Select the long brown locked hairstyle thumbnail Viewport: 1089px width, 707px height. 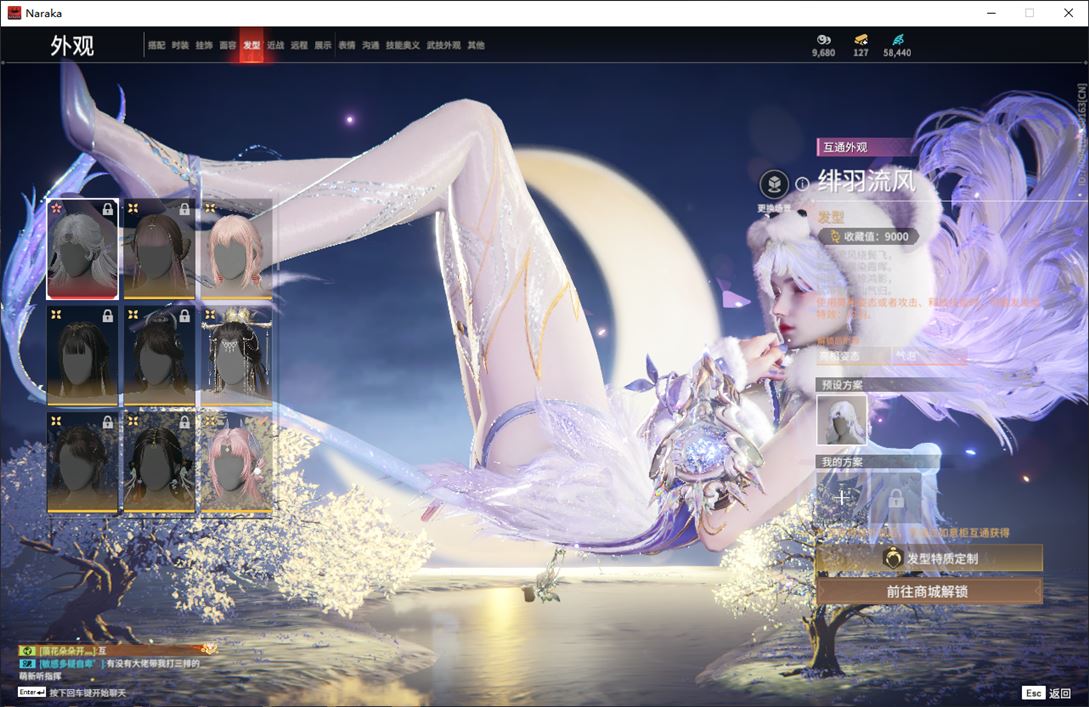(x=159, y=249)
